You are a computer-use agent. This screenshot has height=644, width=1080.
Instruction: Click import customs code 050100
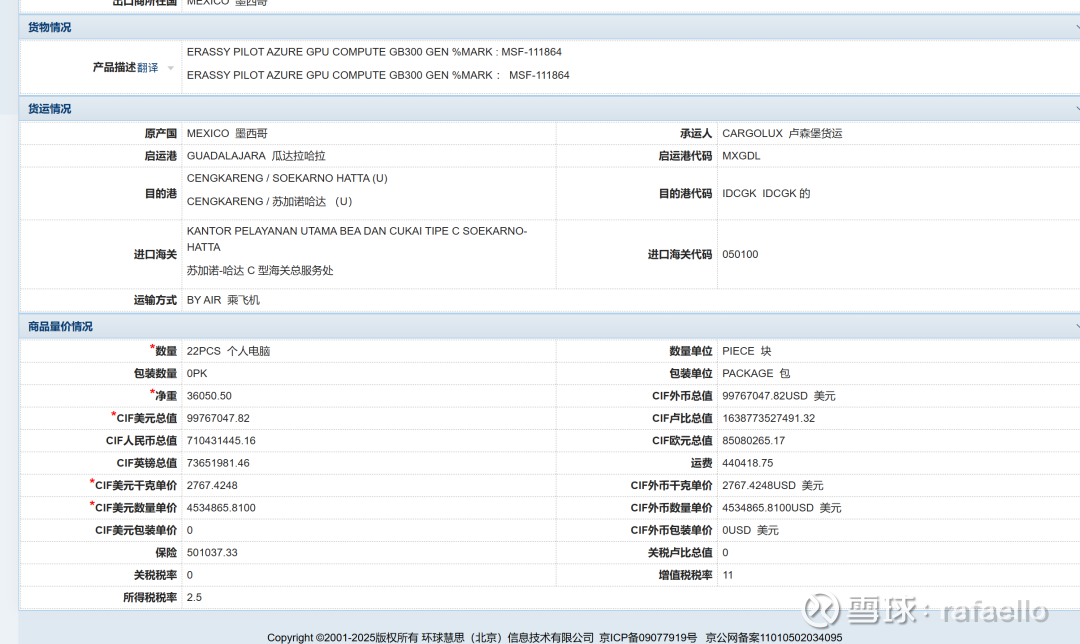740,255
